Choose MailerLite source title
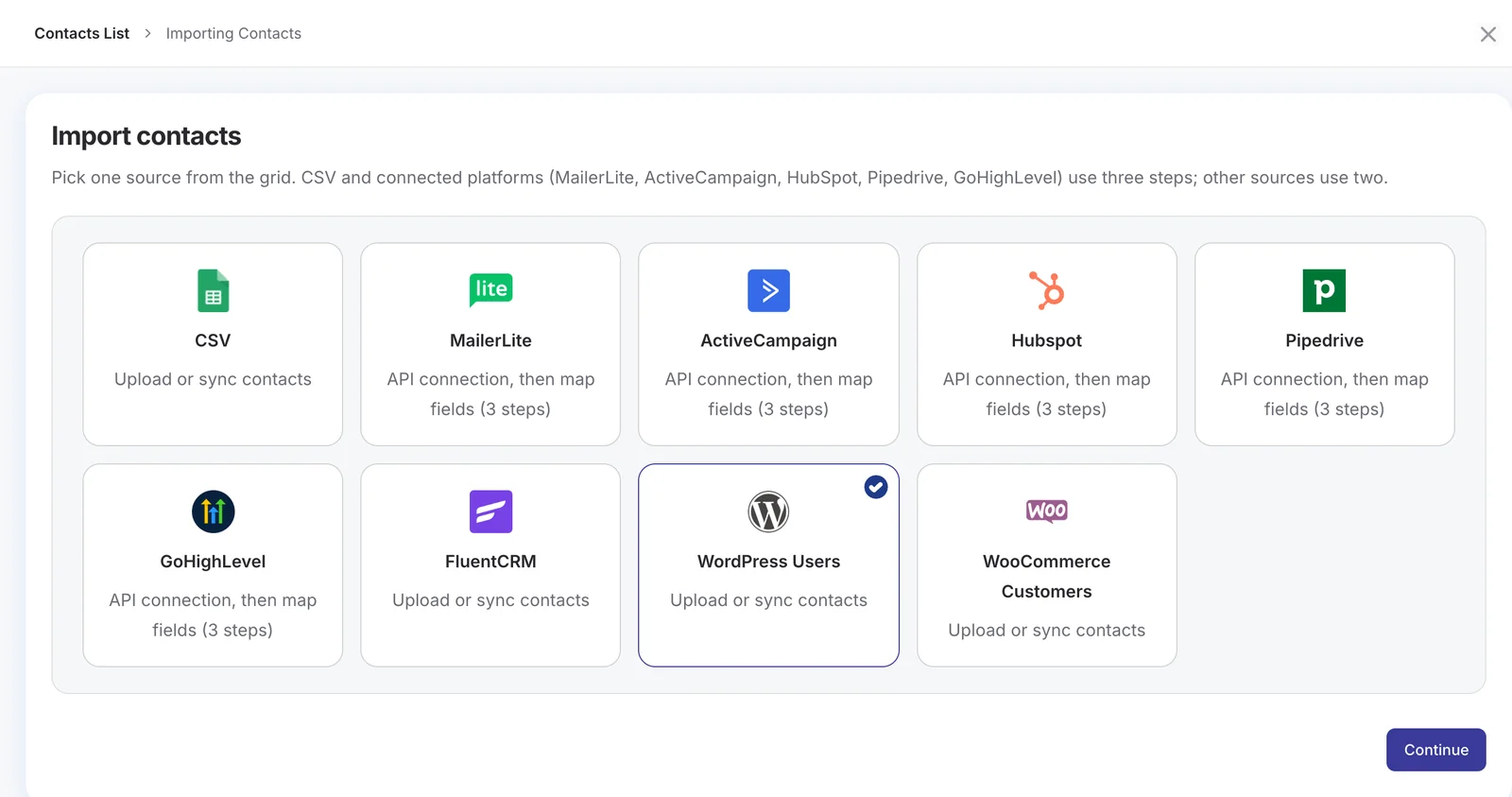The image size is (1512, 797). (x=490, y=340)
